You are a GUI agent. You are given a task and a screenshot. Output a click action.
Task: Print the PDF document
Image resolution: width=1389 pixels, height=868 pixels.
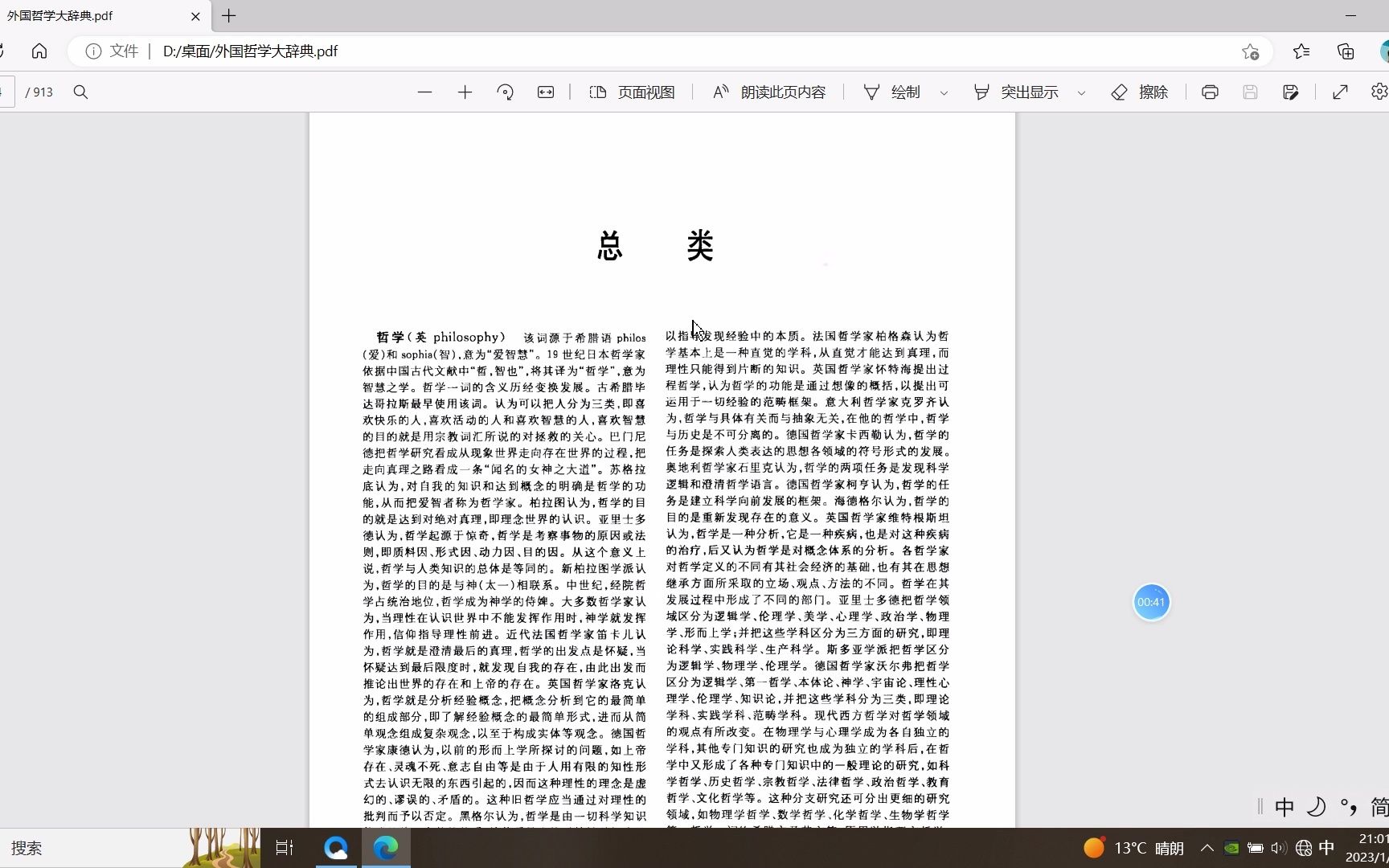tap(1210, 92)
